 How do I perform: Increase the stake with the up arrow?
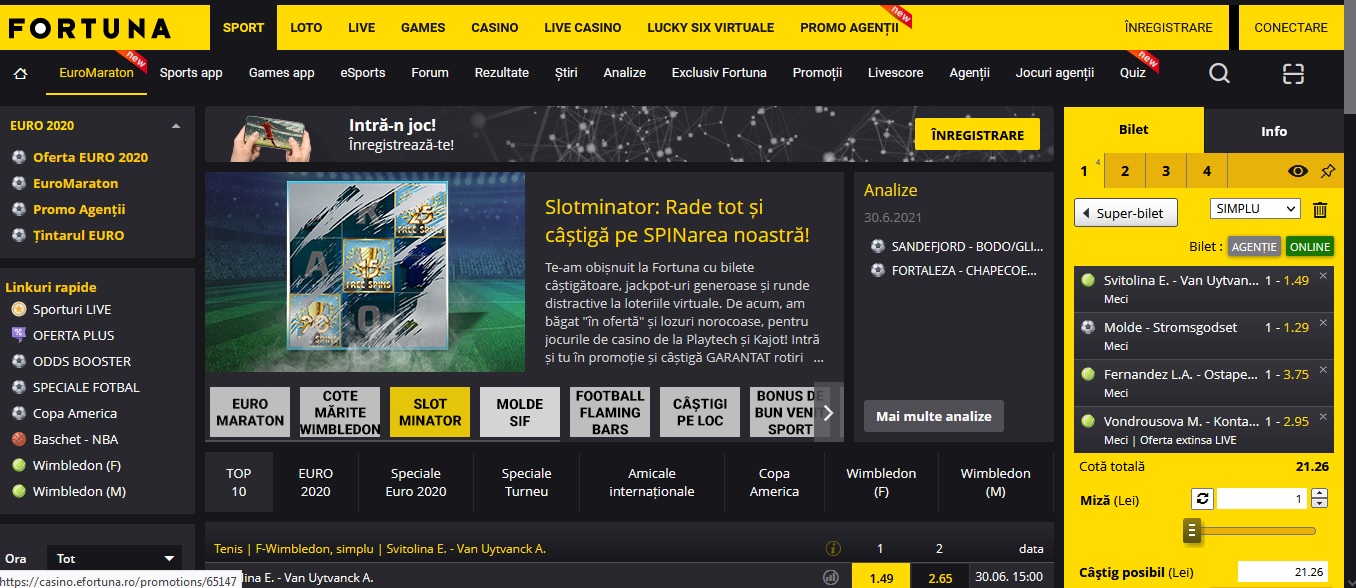(x=1319, y=494)
